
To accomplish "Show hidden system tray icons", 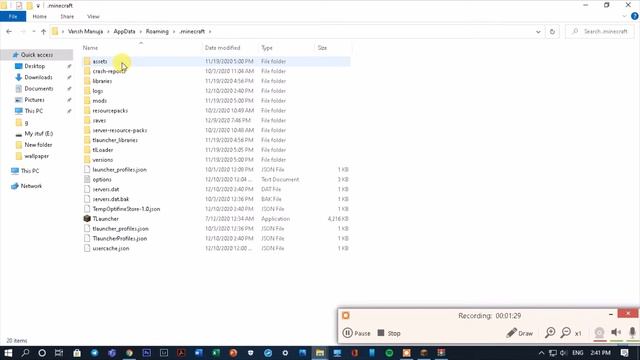I will pos(541,353).
